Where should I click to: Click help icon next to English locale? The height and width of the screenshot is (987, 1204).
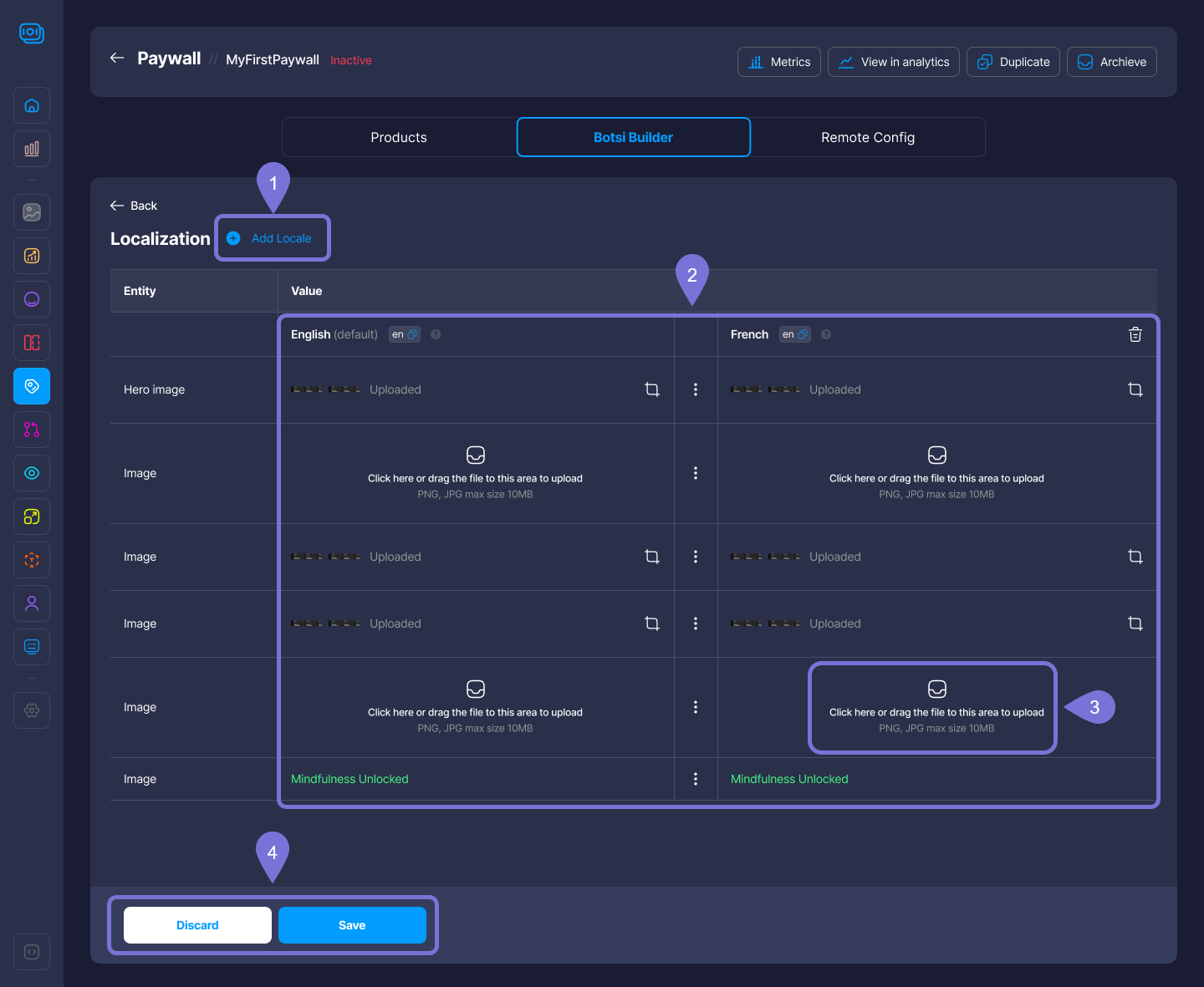436,334
